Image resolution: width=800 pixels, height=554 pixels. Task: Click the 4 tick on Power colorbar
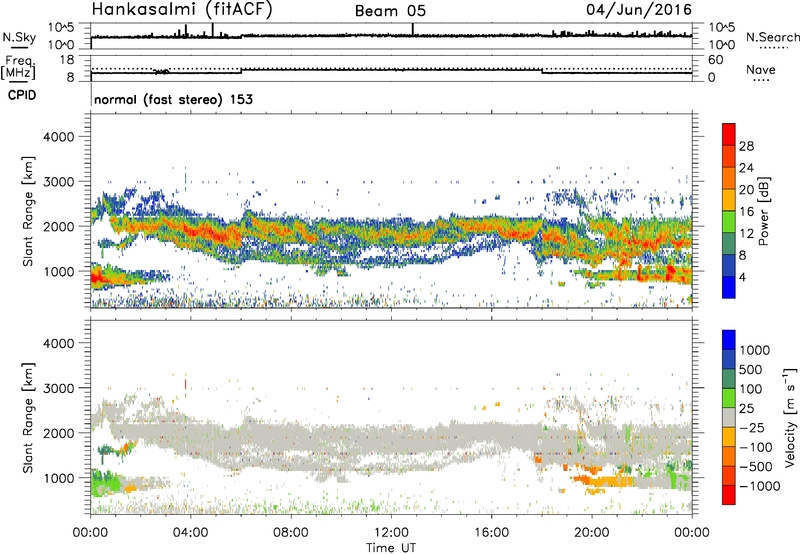743,277
